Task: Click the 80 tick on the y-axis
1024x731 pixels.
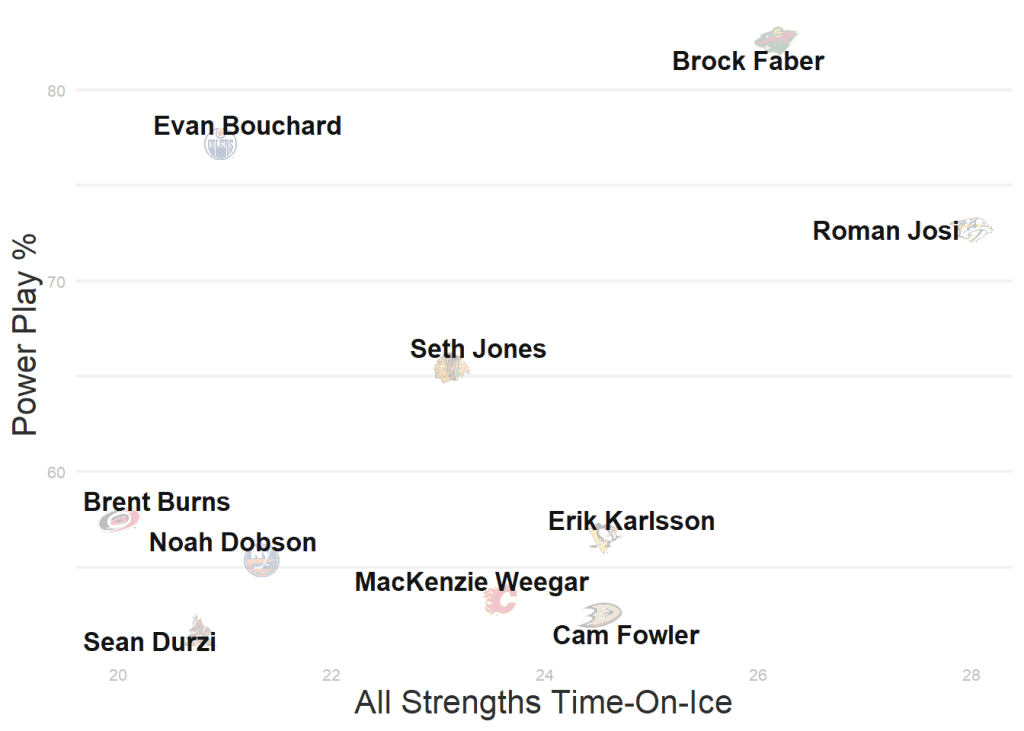Action: pos(56,91)
